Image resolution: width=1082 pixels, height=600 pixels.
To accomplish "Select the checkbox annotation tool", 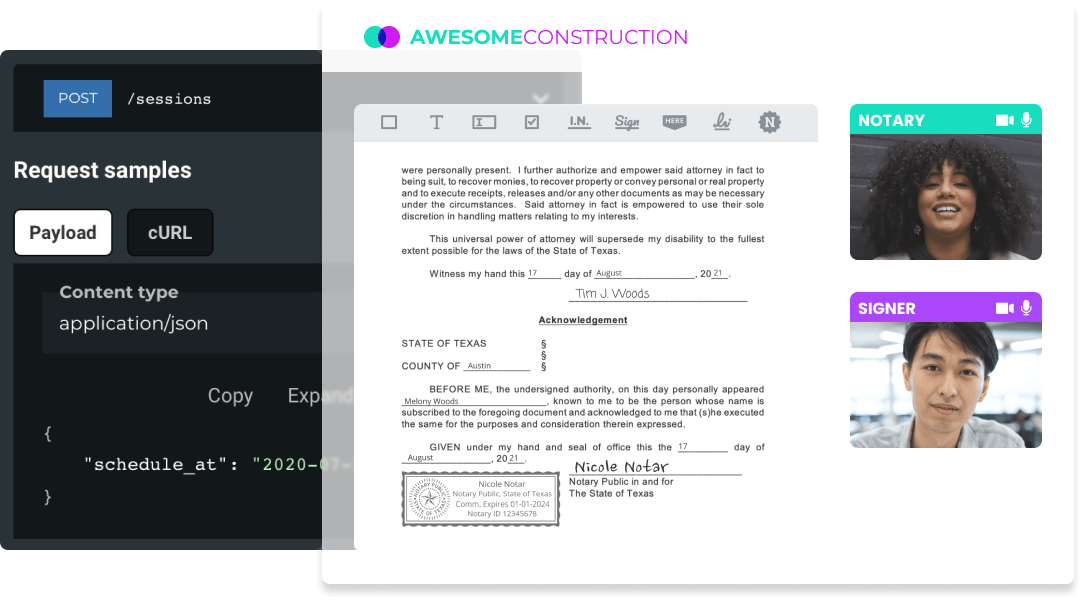I will point(531,122).
